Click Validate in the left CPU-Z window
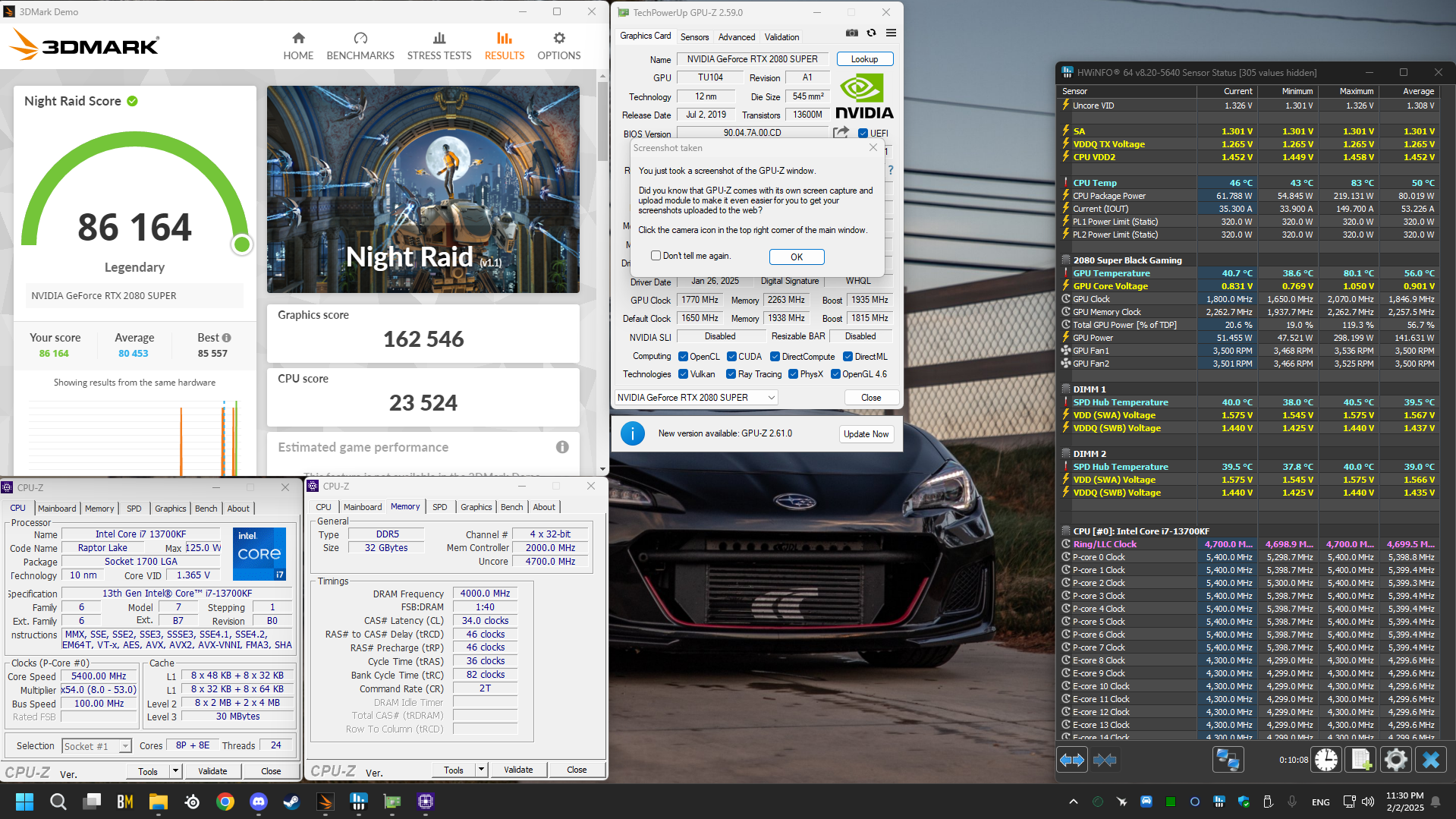Image resolution: width=1456 pixels, height=819 pixels. point(212,770)
